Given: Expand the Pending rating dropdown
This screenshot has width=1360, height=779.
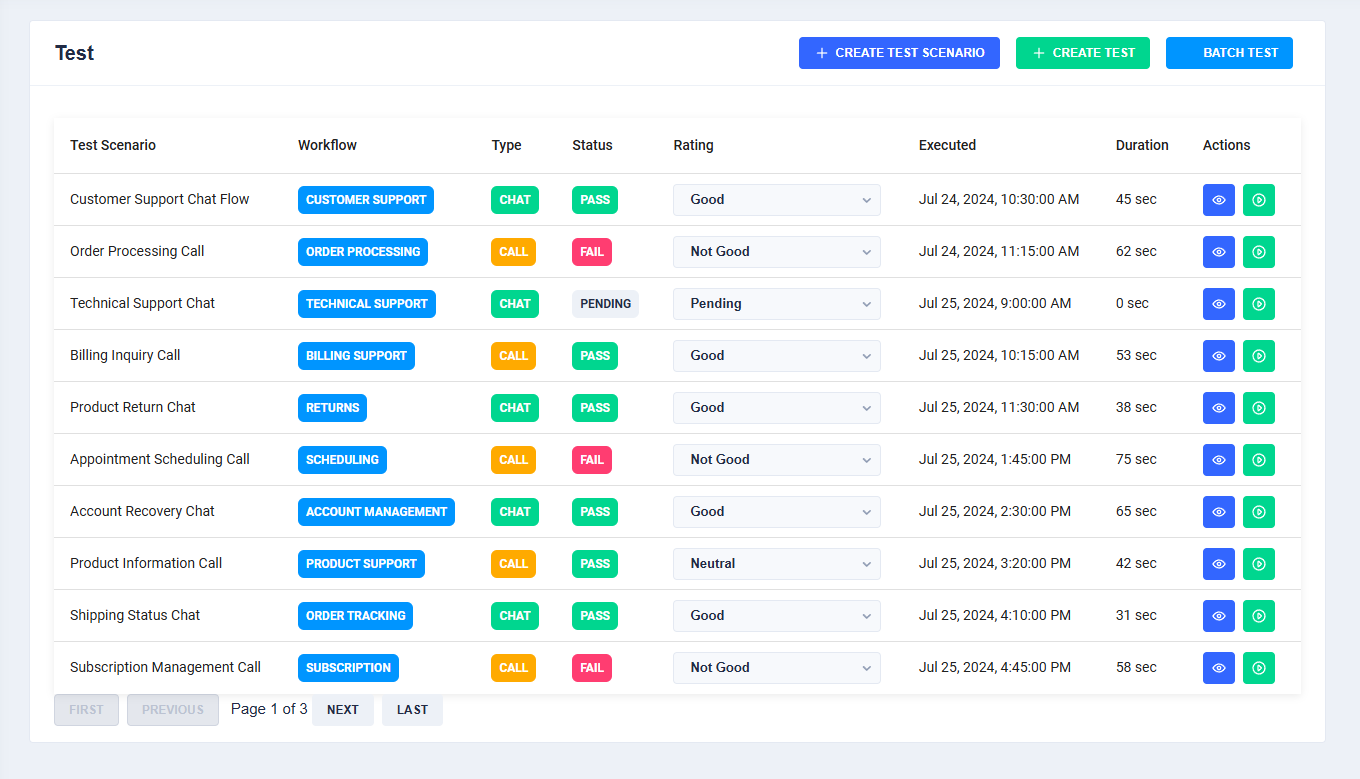Looking at the screenshot, I should tap(776, 304).
